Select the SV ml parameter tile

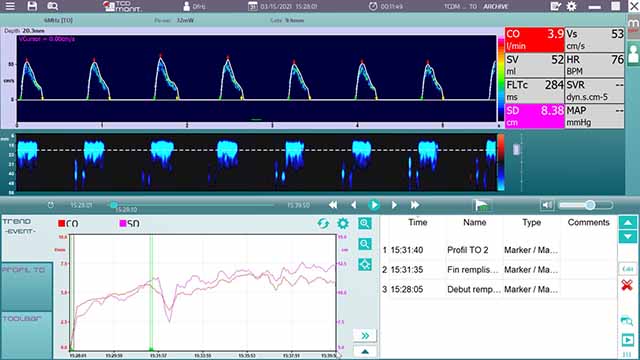click(535, 65)
